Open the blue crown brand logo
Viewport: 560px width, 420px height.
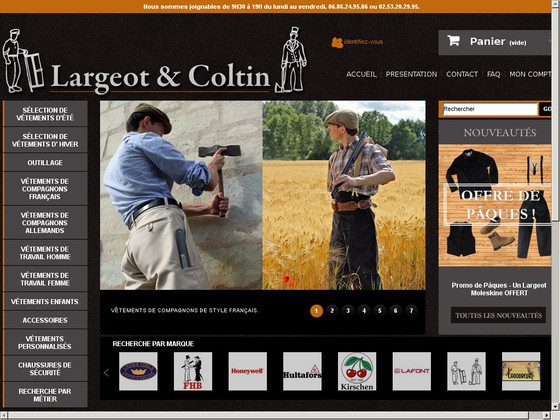[x=138, y=371]
